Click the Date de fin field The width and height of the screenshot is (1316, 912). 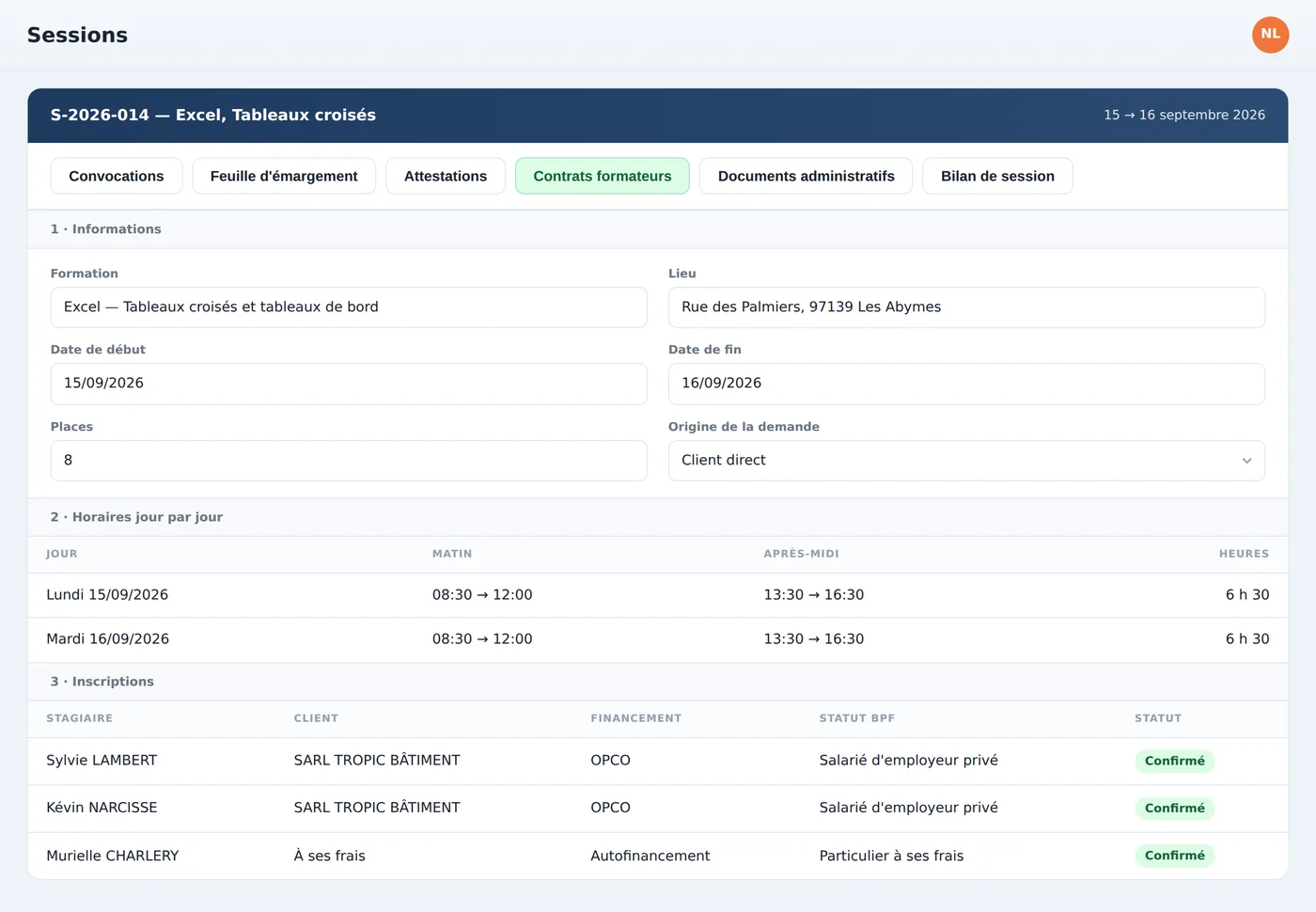pyautogui.click(x=966, y=384)
